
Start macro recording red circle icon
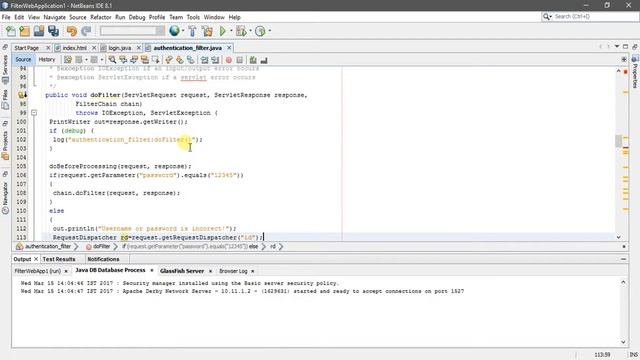click(229, 60)
